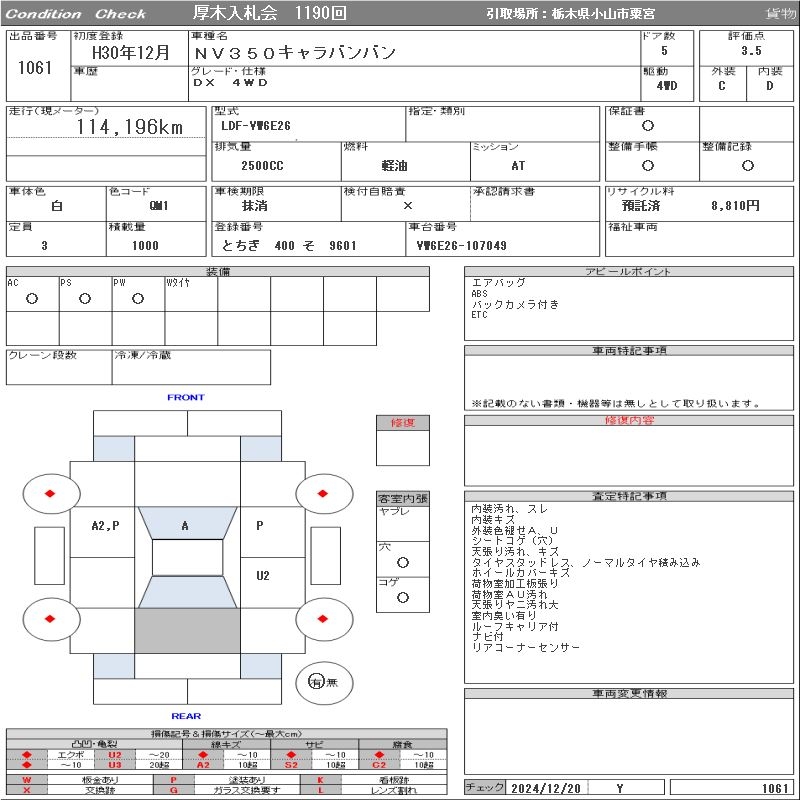Click the circle mark under PS
The width and height of the screenshot is (800, 800).
pos(85,298)
